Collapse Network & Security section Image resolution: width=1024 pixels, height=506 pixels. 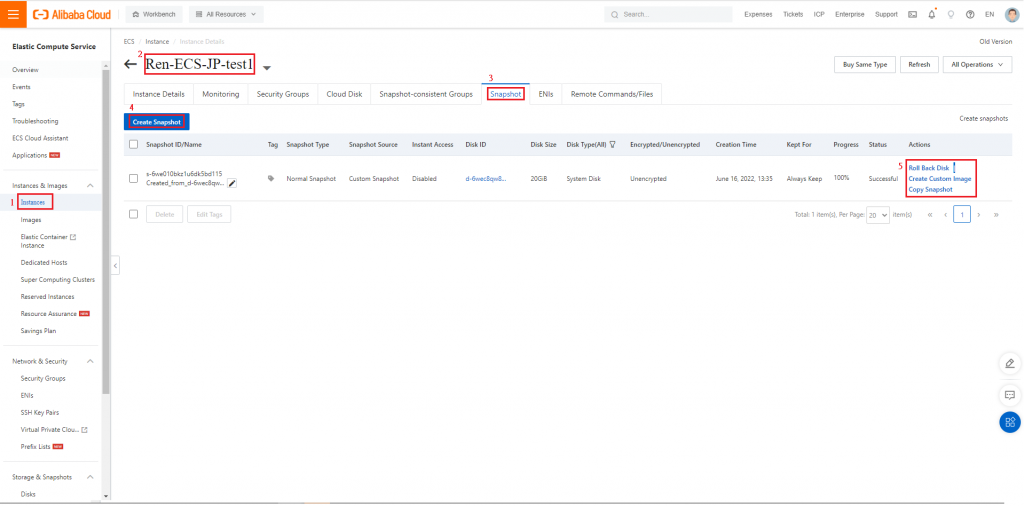(90, 361)
